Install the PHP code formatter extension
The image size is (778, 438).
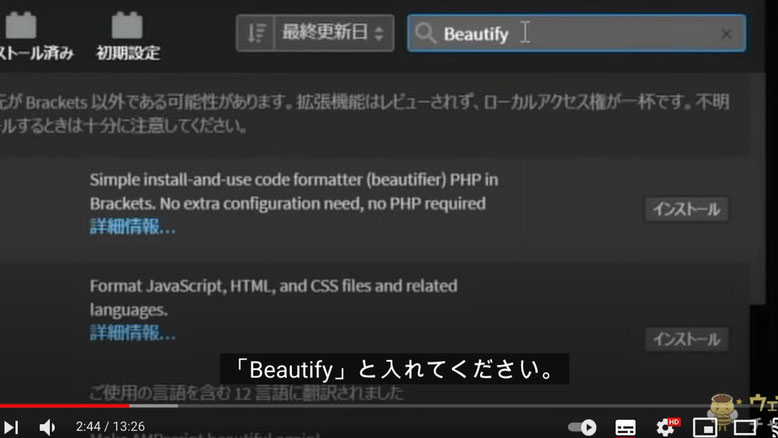tap(686, 209)
